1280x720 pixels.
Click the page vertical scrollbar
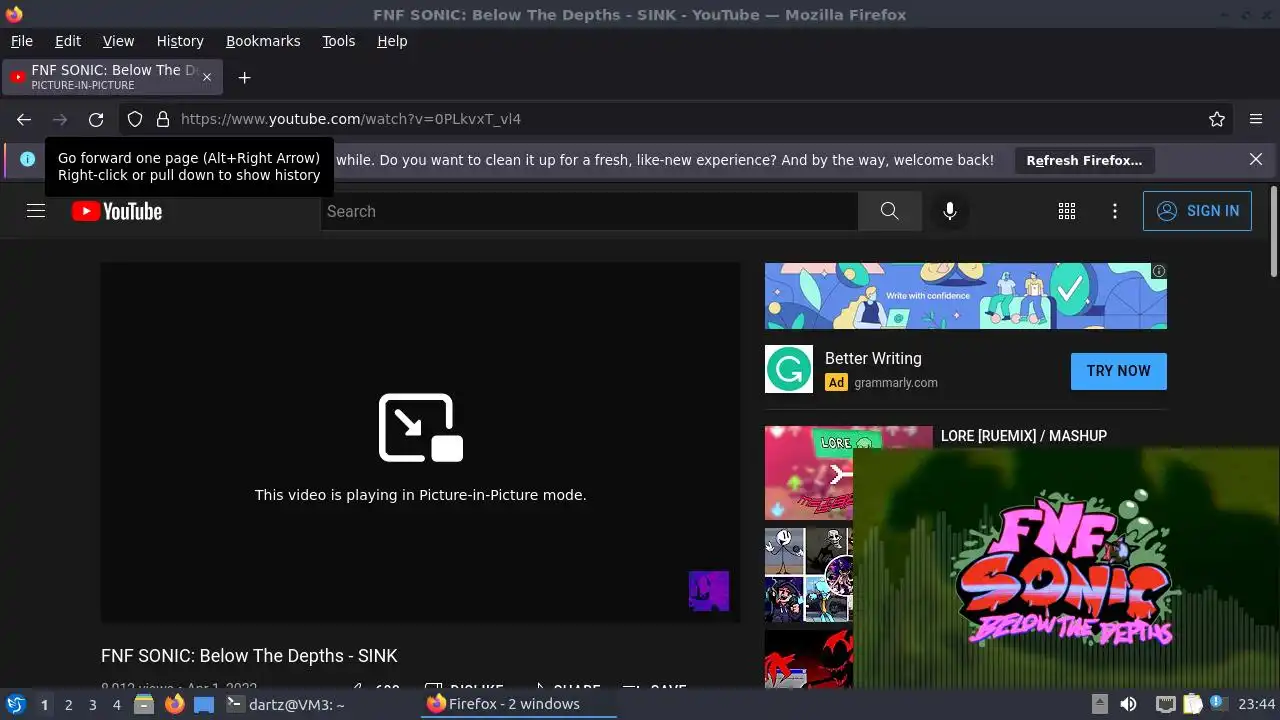1274,232
